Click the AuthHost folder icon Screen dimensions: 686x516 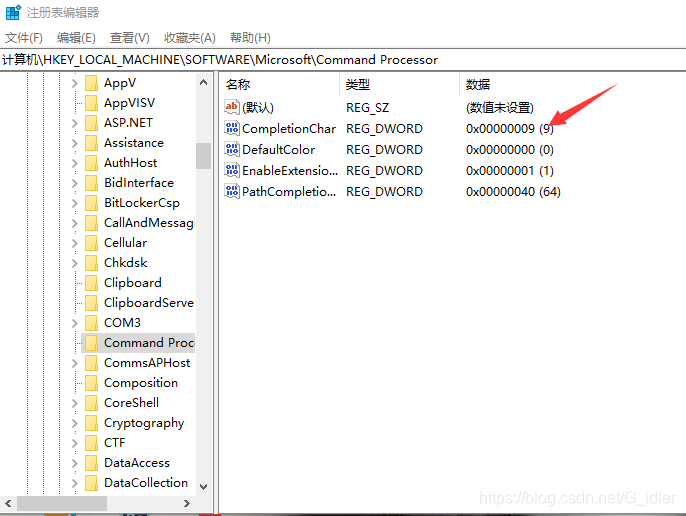pos(91,163)
